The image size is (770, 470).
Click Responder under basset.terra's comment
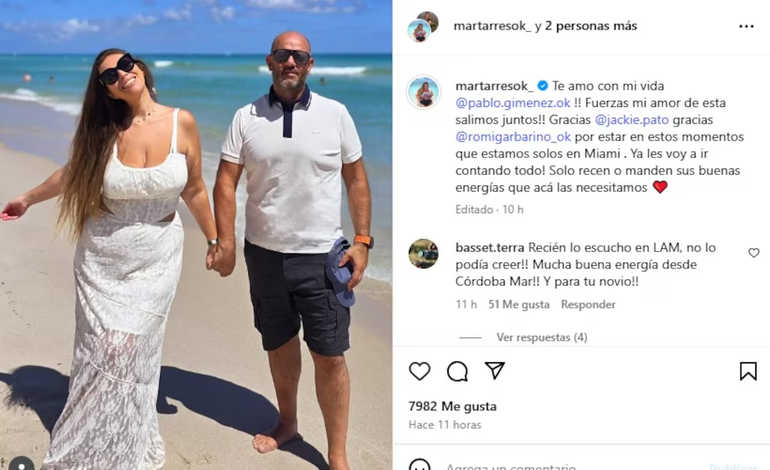click(588, 304)
